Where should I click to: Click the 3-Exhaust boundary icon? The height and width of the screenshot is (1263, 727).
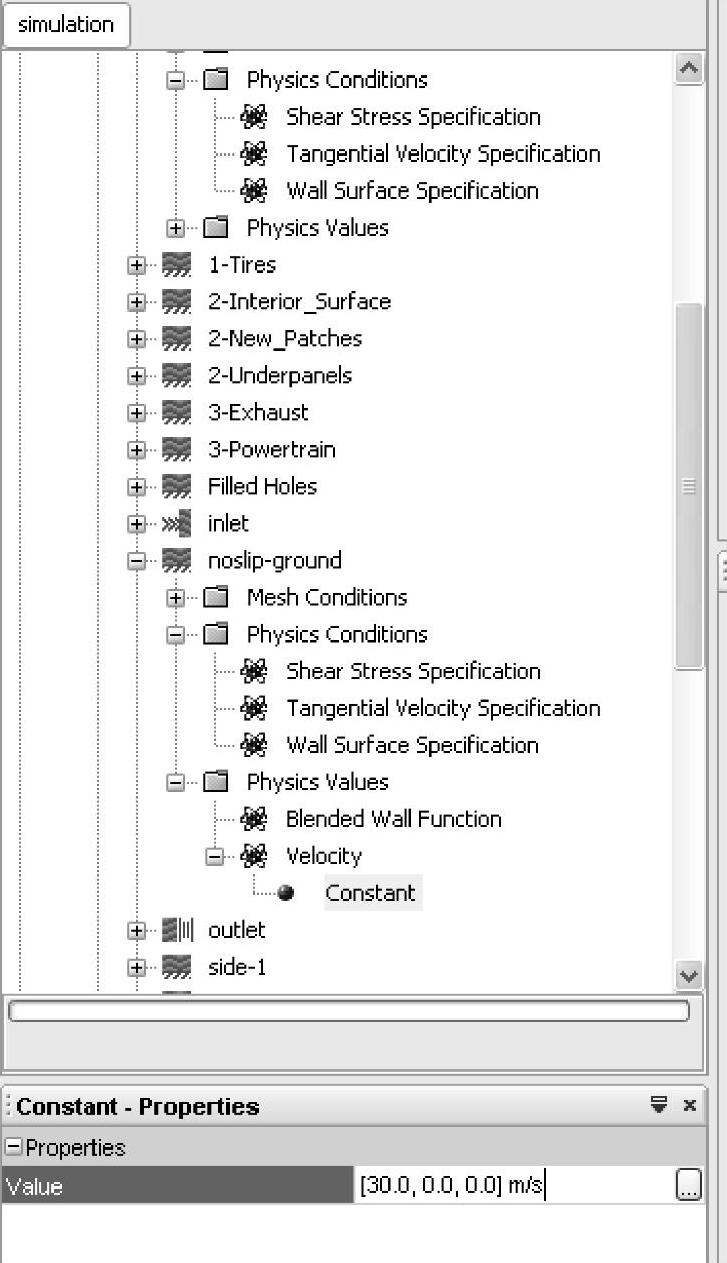point(176,412)
